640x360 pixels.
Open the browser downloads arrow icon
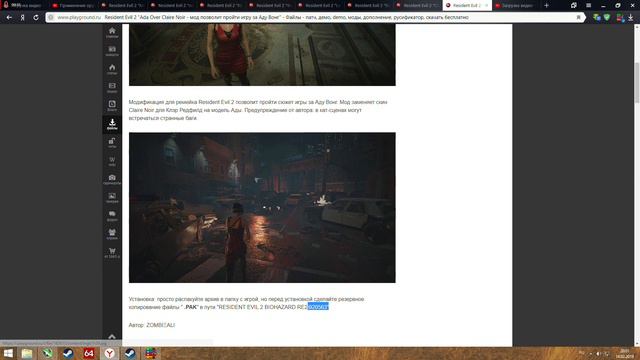click(x=631, y=18)
